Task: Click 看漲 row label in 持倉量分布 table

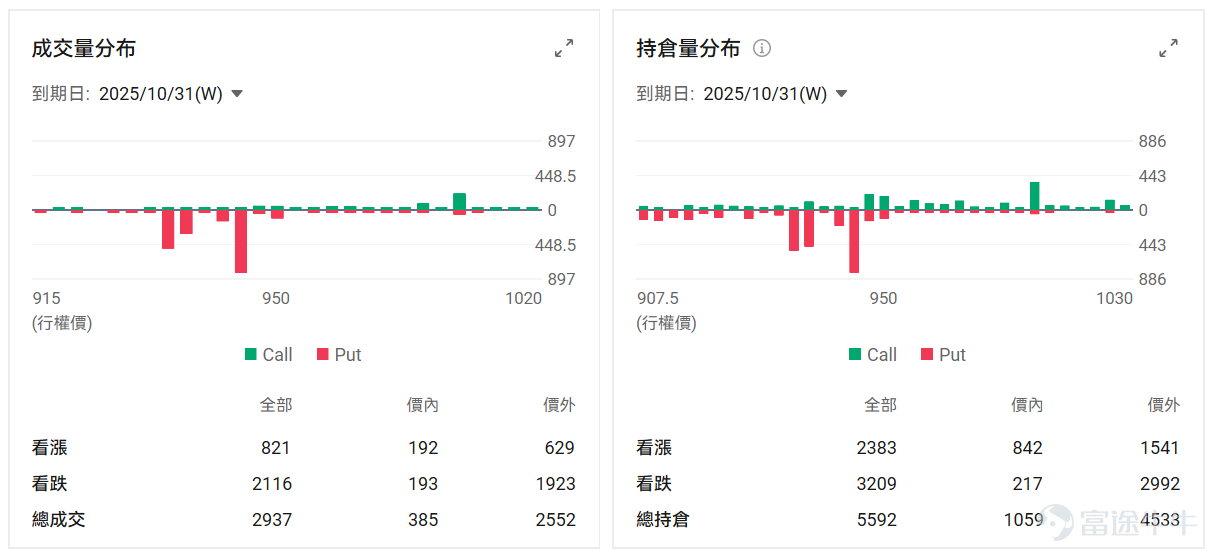Action: 654,448
